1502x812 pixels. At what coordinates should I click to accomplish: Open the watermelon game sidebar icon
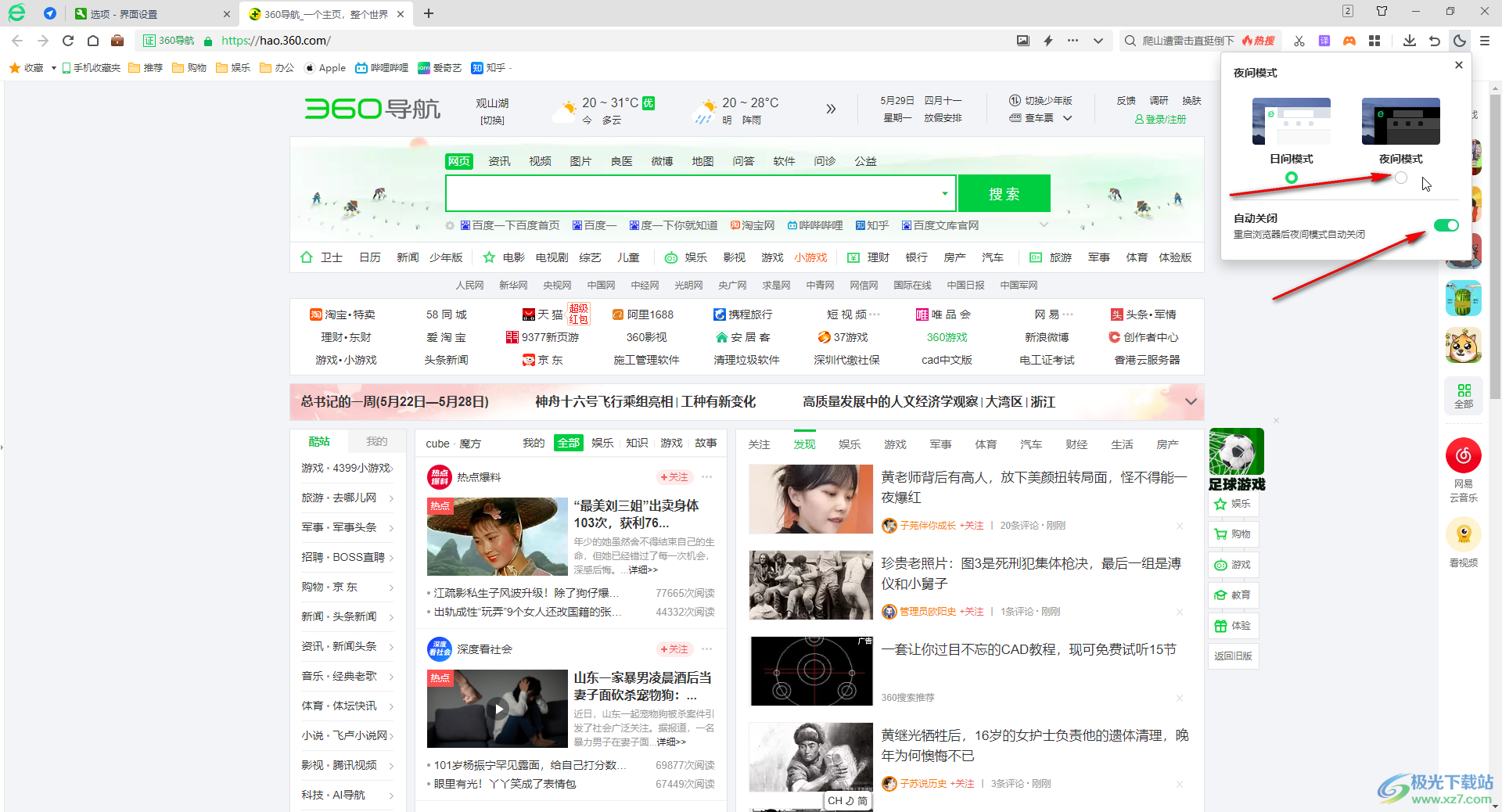pos(1463,298)
